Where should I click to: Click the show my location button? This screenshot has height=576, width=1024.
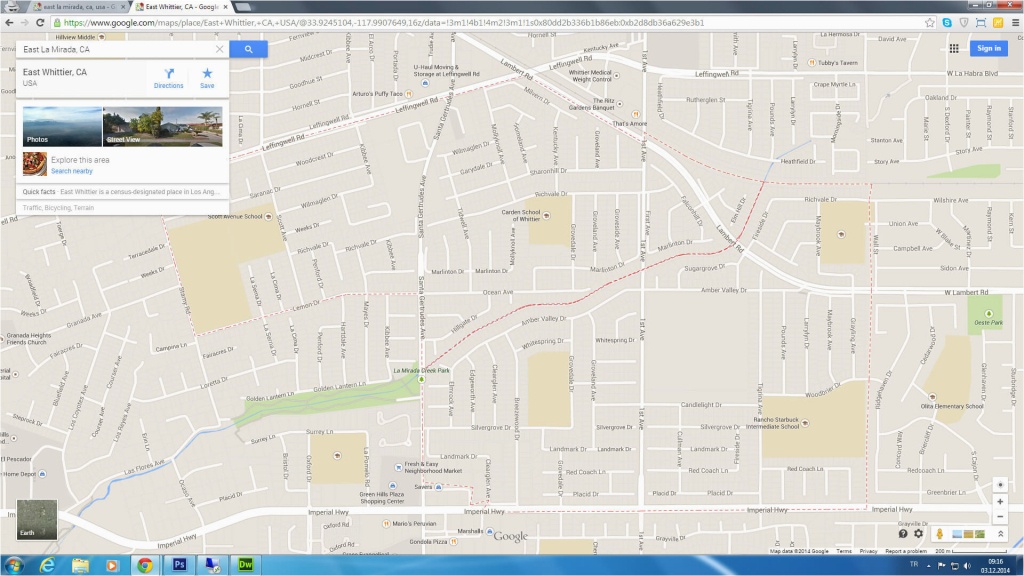tap(999, 485)
